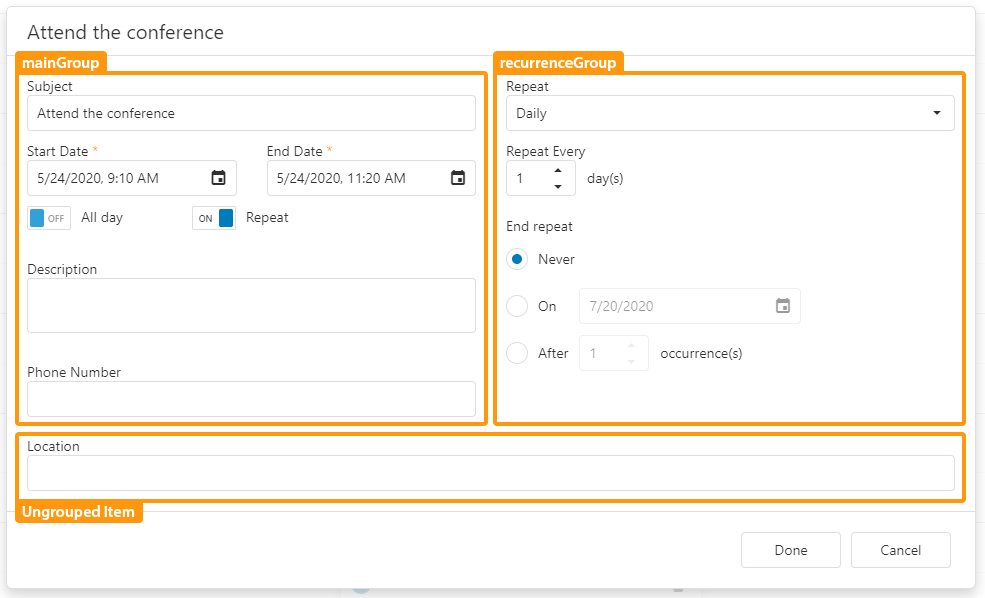Click the Cancel button
The width and height of the screenshot is (985, 598).
(x=901, y=550)
